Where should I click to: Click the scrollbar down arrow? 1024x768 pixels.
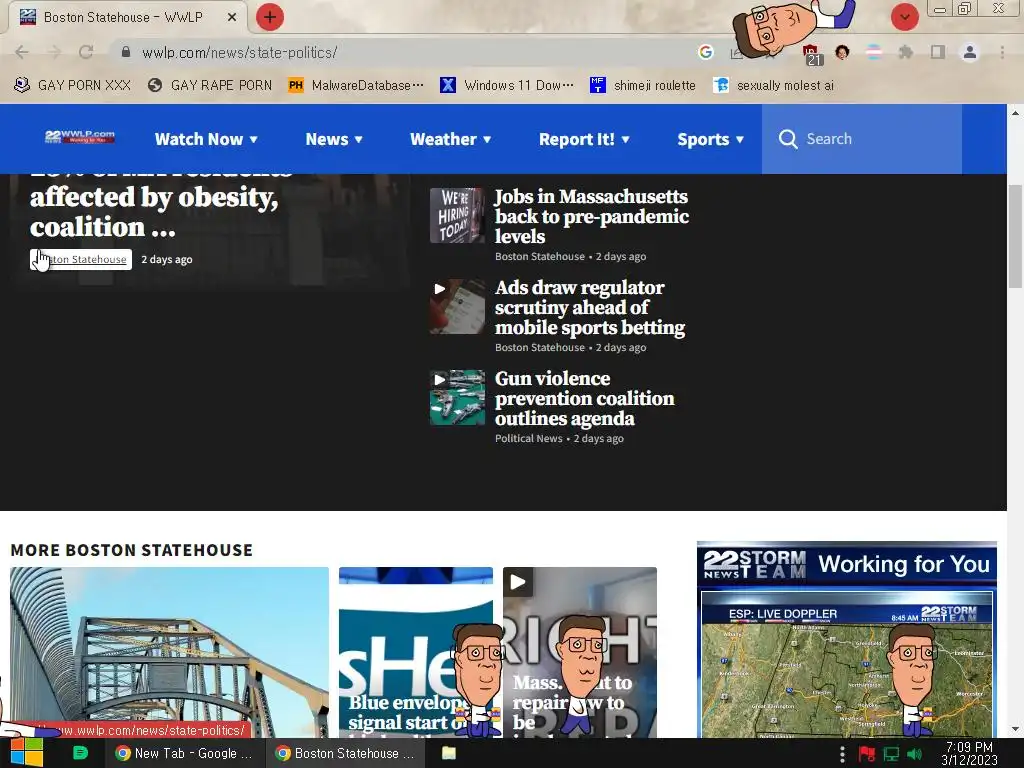click(1015, 729)
